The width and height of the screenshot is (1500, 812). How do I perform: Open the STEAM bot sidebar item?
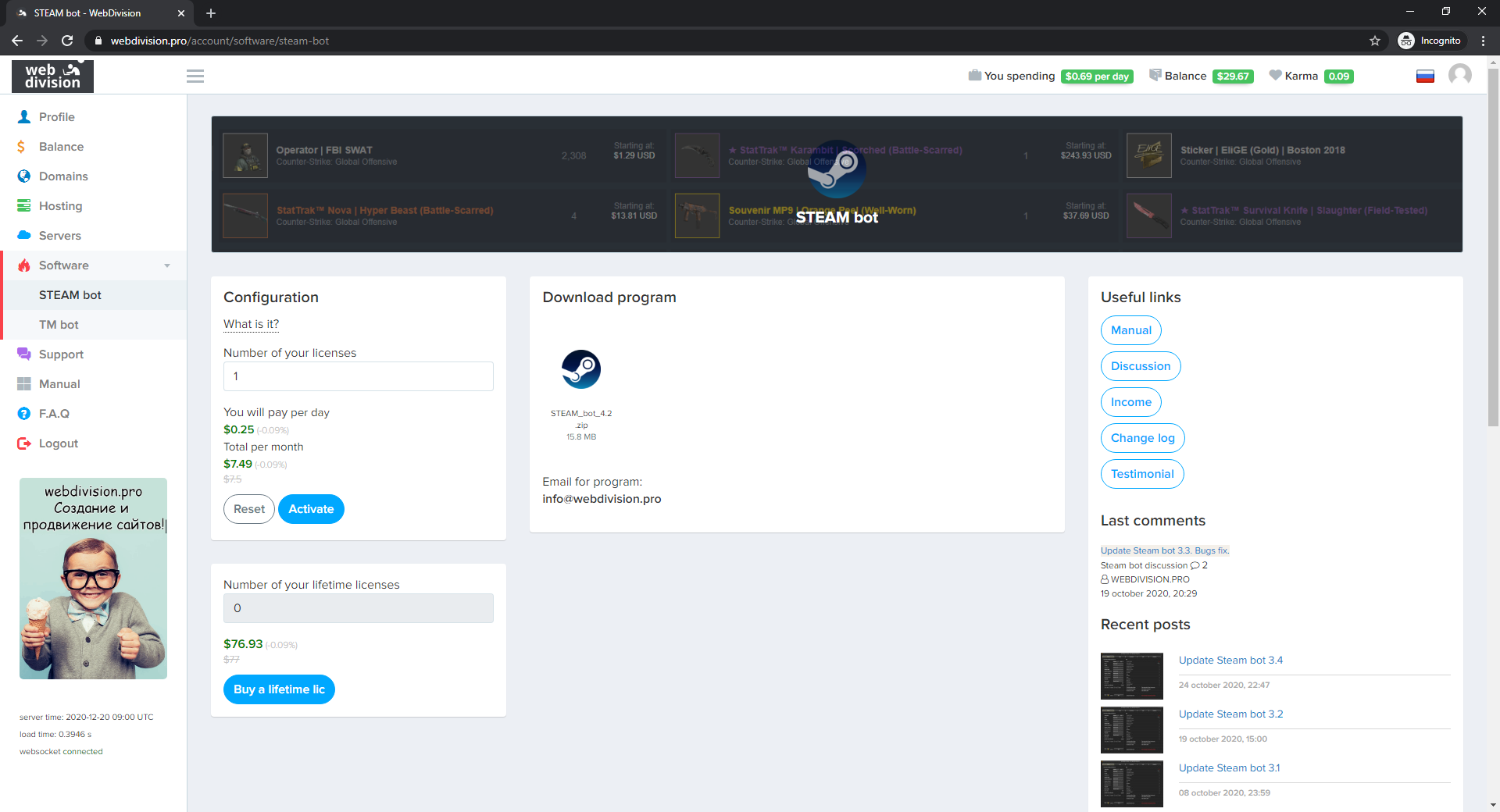[70, 295]
